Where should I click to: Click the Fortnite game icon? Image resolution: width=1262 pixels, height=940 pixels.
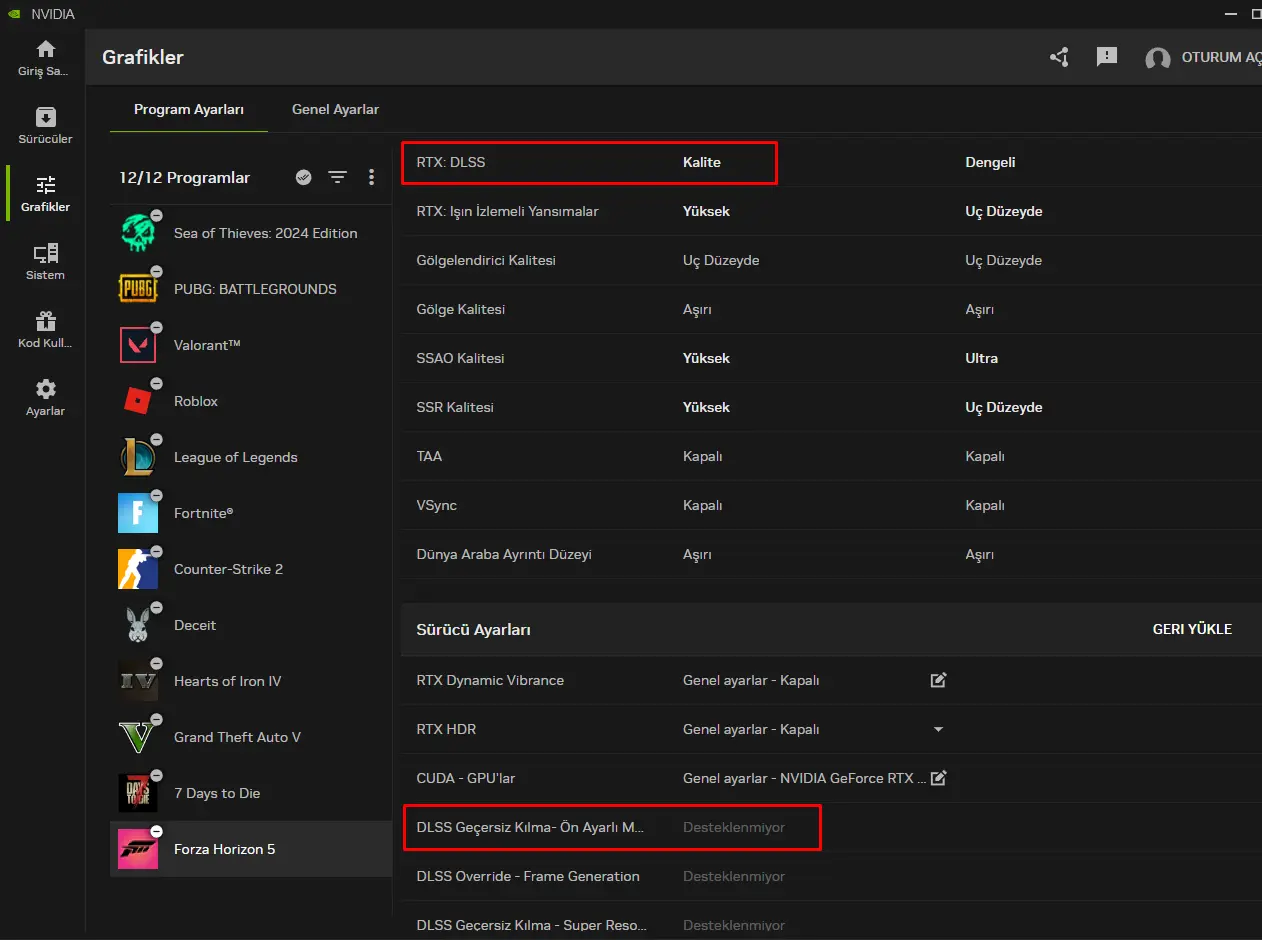tap(138, 513)
